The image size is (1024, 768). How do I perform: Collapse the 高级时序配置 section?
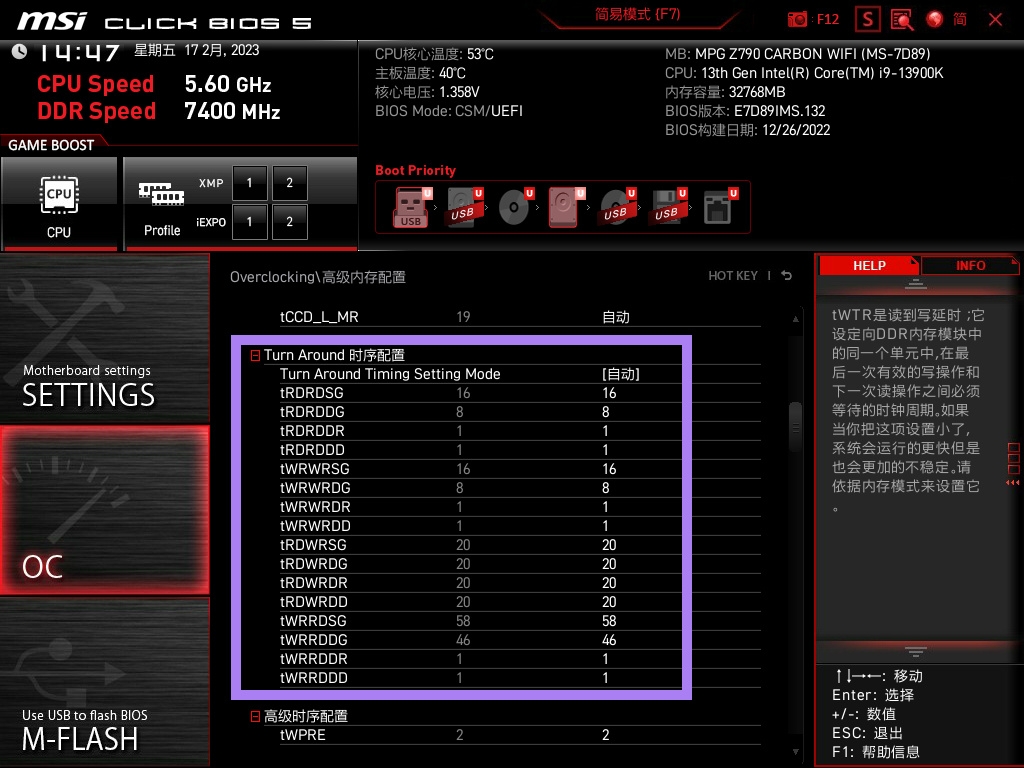[255, 716]
